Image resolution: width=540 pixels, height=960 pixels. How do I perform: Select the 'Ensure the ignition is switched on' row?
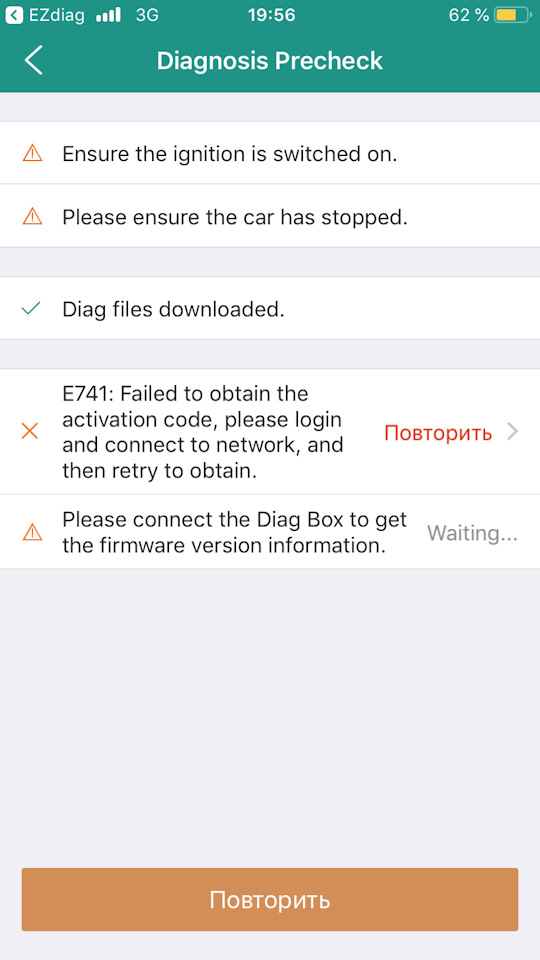coord(270,153)
